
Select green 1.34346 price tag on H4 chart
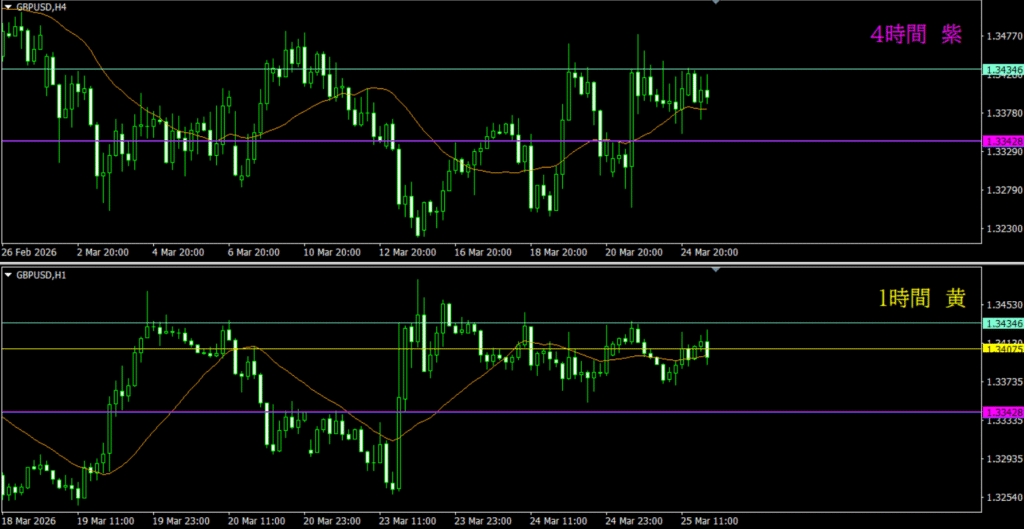[x=1003, y=70]
